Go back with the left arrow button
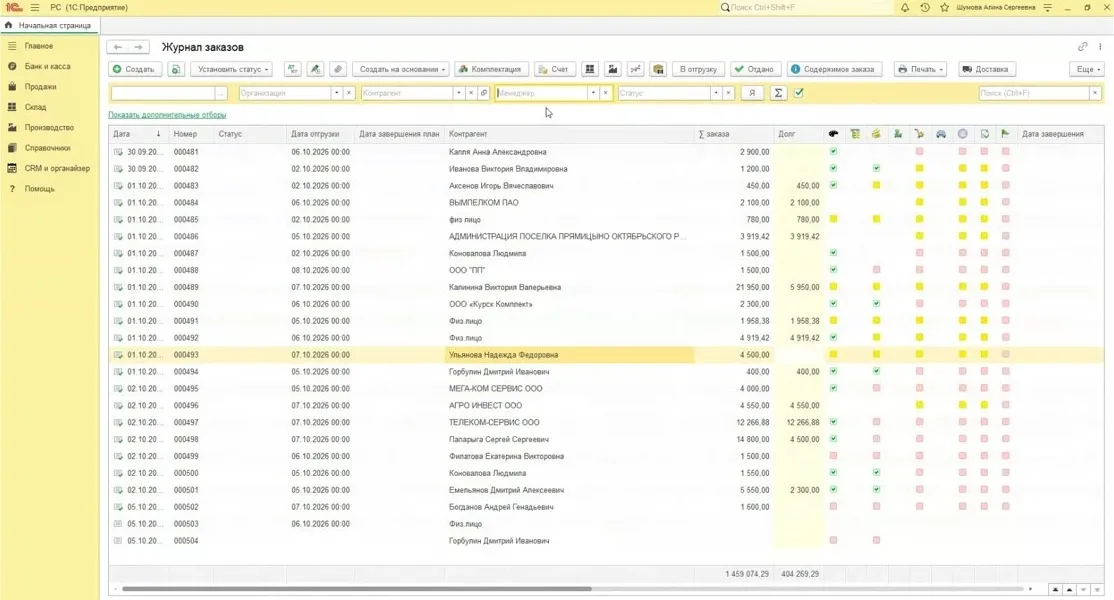1114x600 pixels. 118,47
